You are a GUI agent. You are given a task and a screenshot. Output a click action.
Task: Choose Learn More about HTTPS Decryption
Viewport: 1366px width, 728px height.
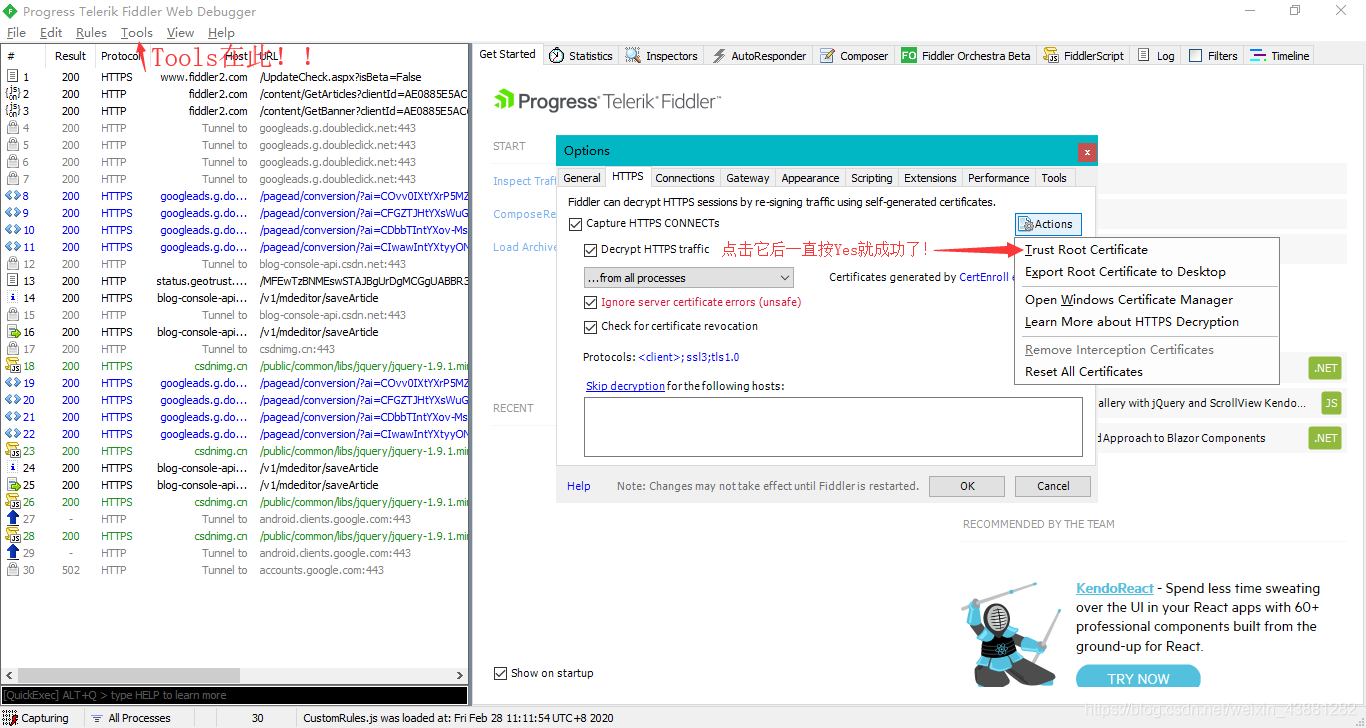[x=1146, y=322]
